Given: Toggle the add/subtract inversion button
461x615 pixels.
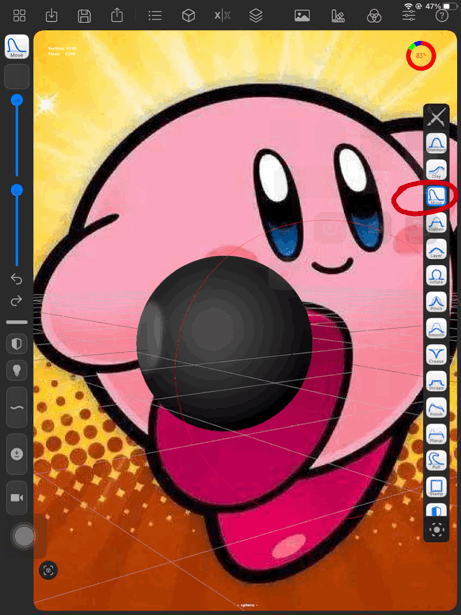Looking at the screenshot, I should pyautogui.click(x=16, y=454).
